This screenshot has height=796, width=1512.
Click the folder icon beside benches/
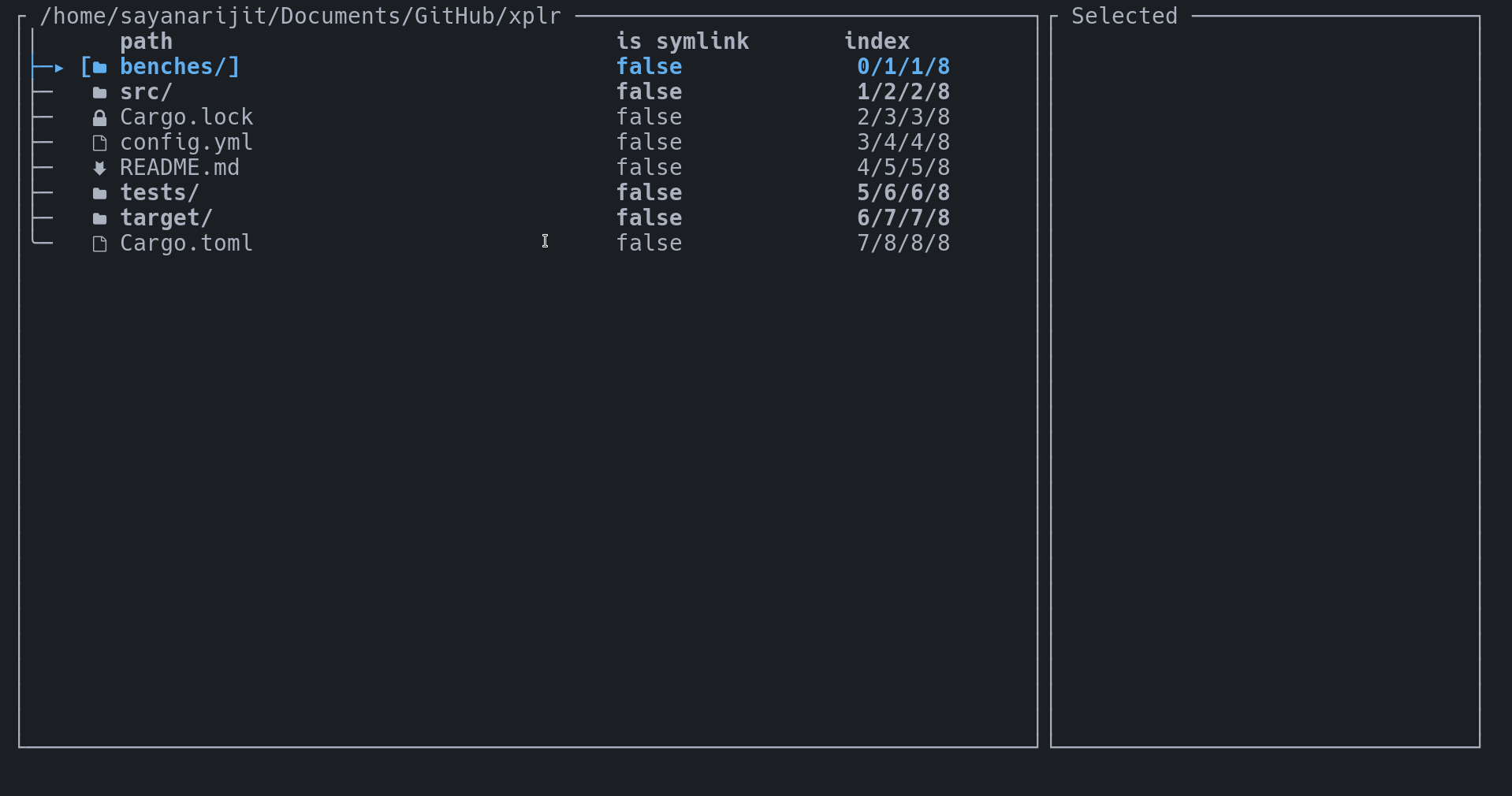100,68
